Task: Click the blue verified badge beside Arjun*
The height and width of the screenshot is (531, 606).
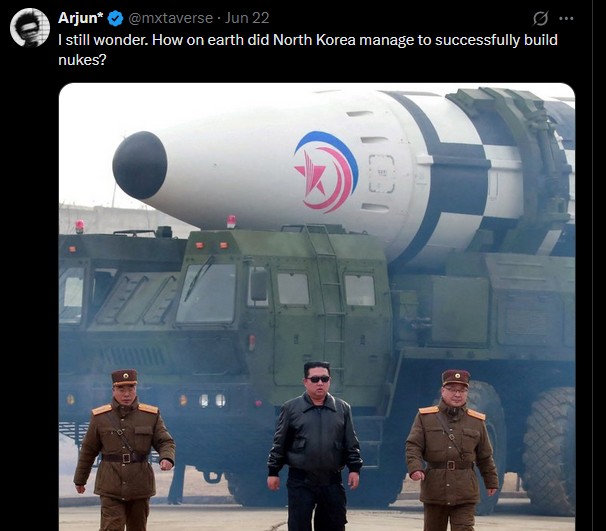Action: [115, 19]
